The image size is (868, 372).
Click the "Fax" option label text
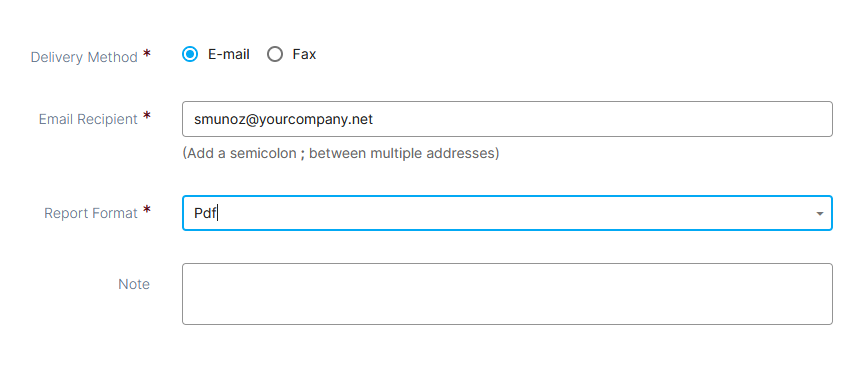(x=304, y=54)
